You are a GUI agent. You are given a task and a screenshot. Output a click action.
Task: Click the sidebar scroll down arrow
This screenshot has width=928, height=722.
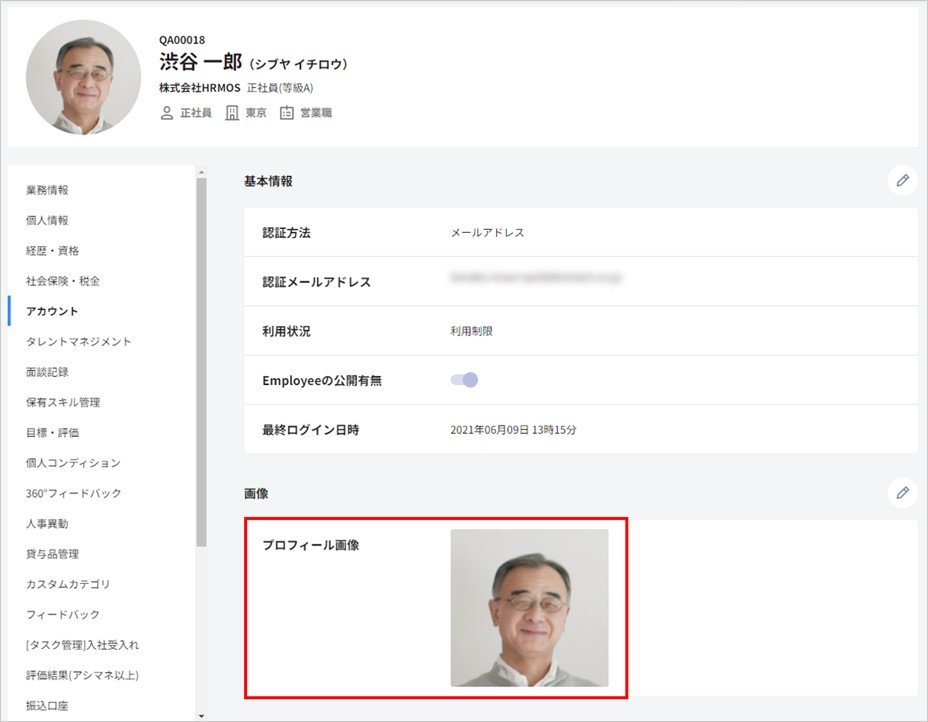click(201, 714)
